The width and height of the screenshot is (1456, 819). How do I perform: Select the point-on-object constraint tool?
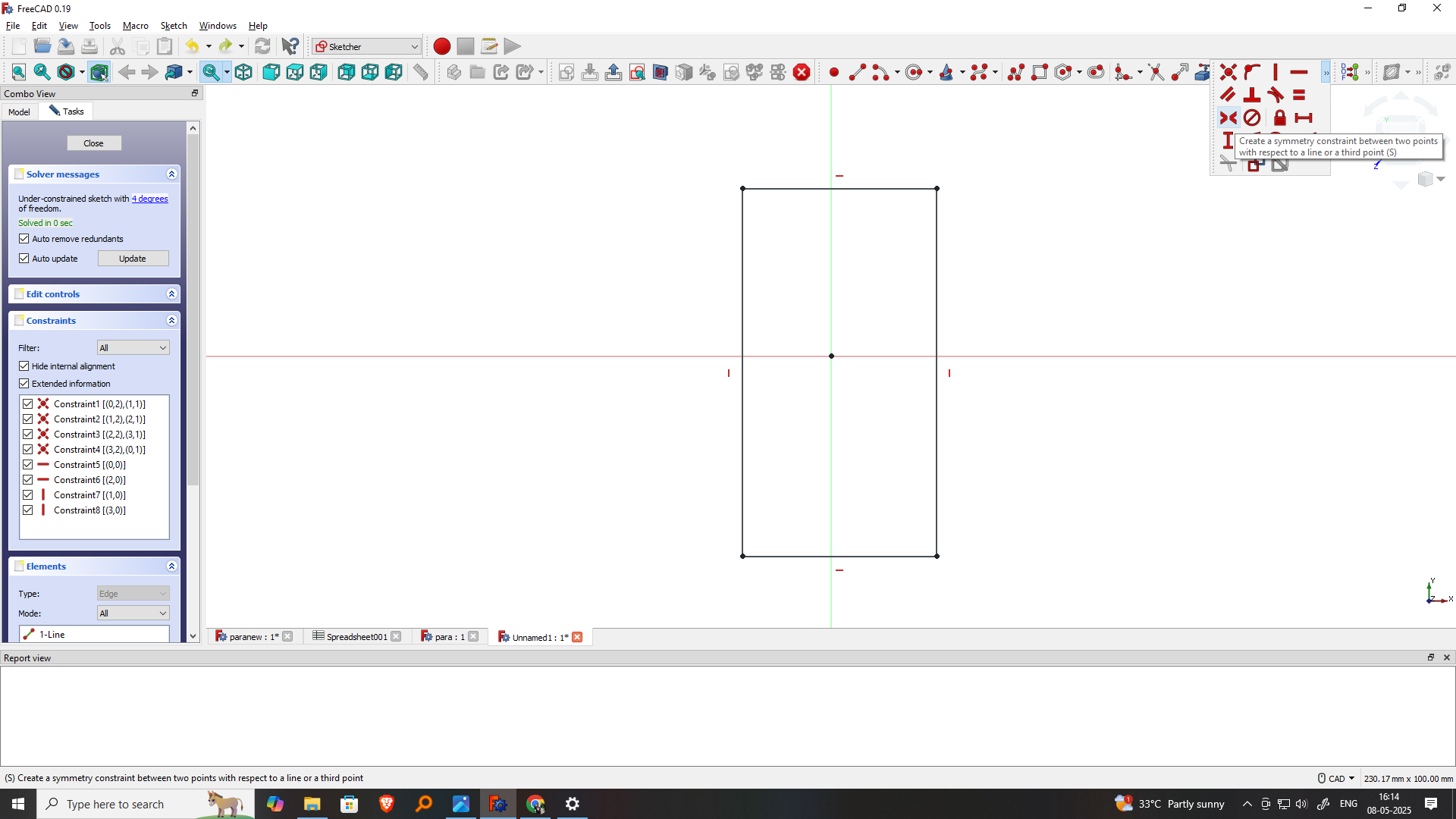1252,72
